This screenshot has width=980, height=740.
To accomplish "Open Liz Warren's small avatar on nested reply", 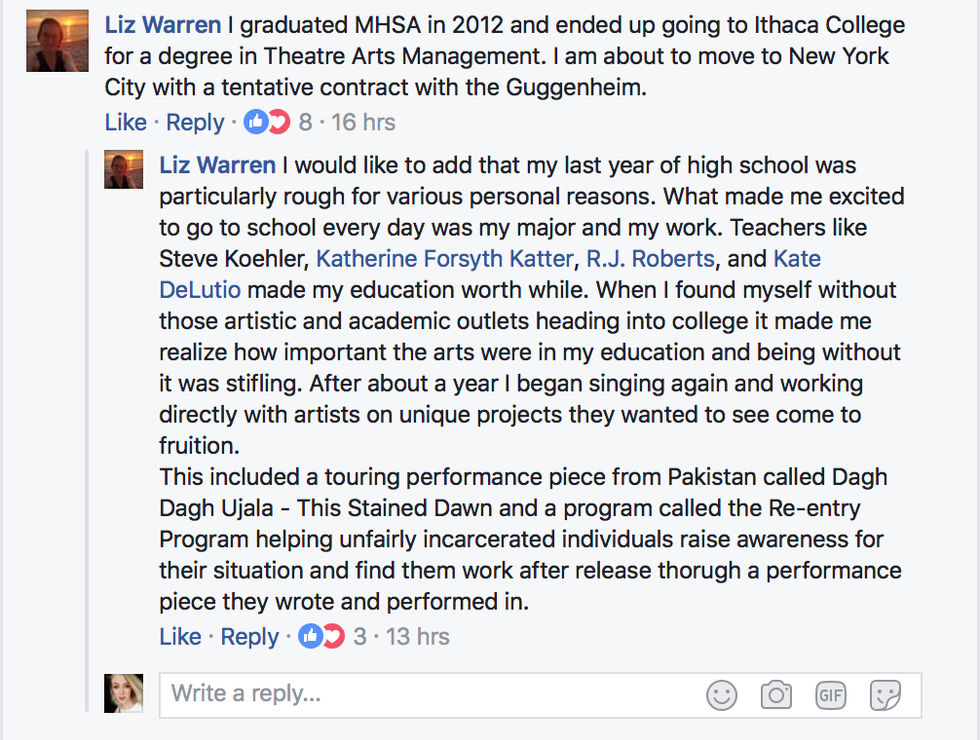I will (124, 170).
